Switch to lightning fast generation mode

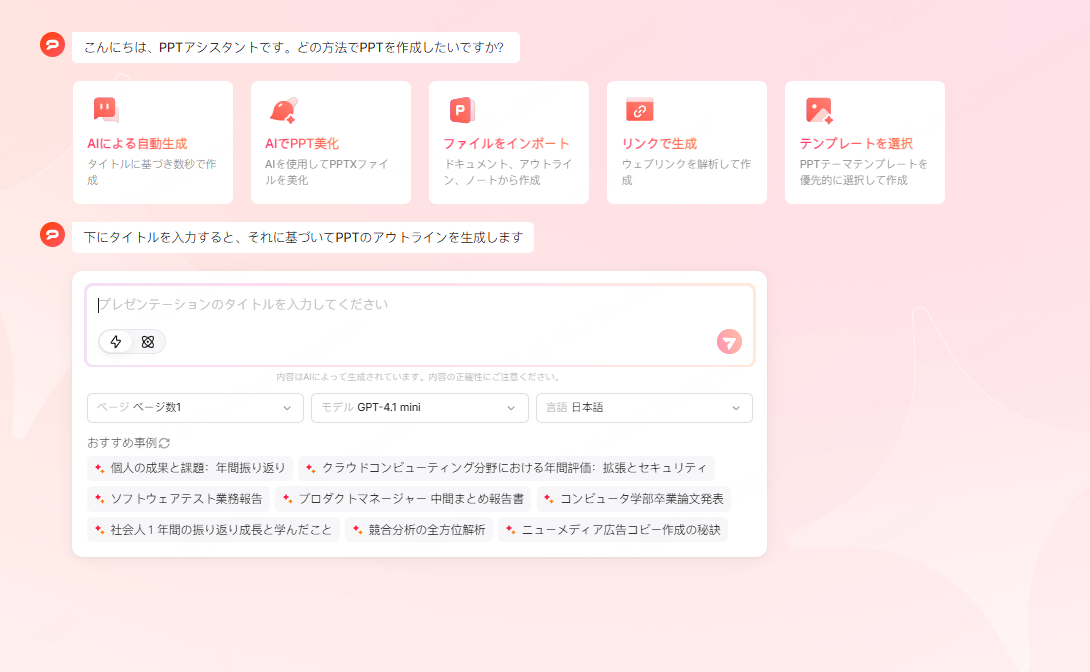115,342
